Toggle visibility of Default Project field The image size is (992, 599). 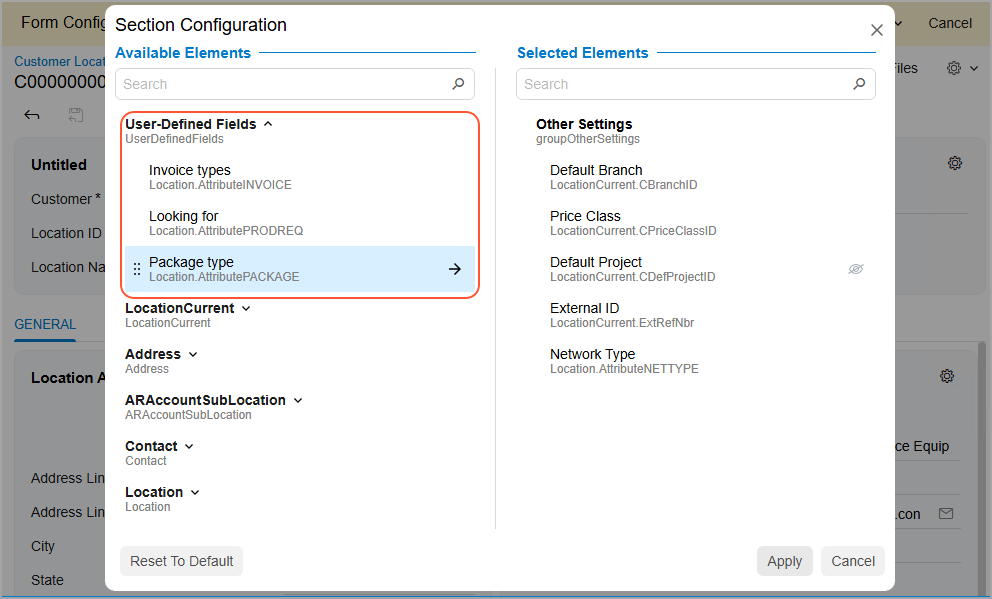[x=856, y=269]
